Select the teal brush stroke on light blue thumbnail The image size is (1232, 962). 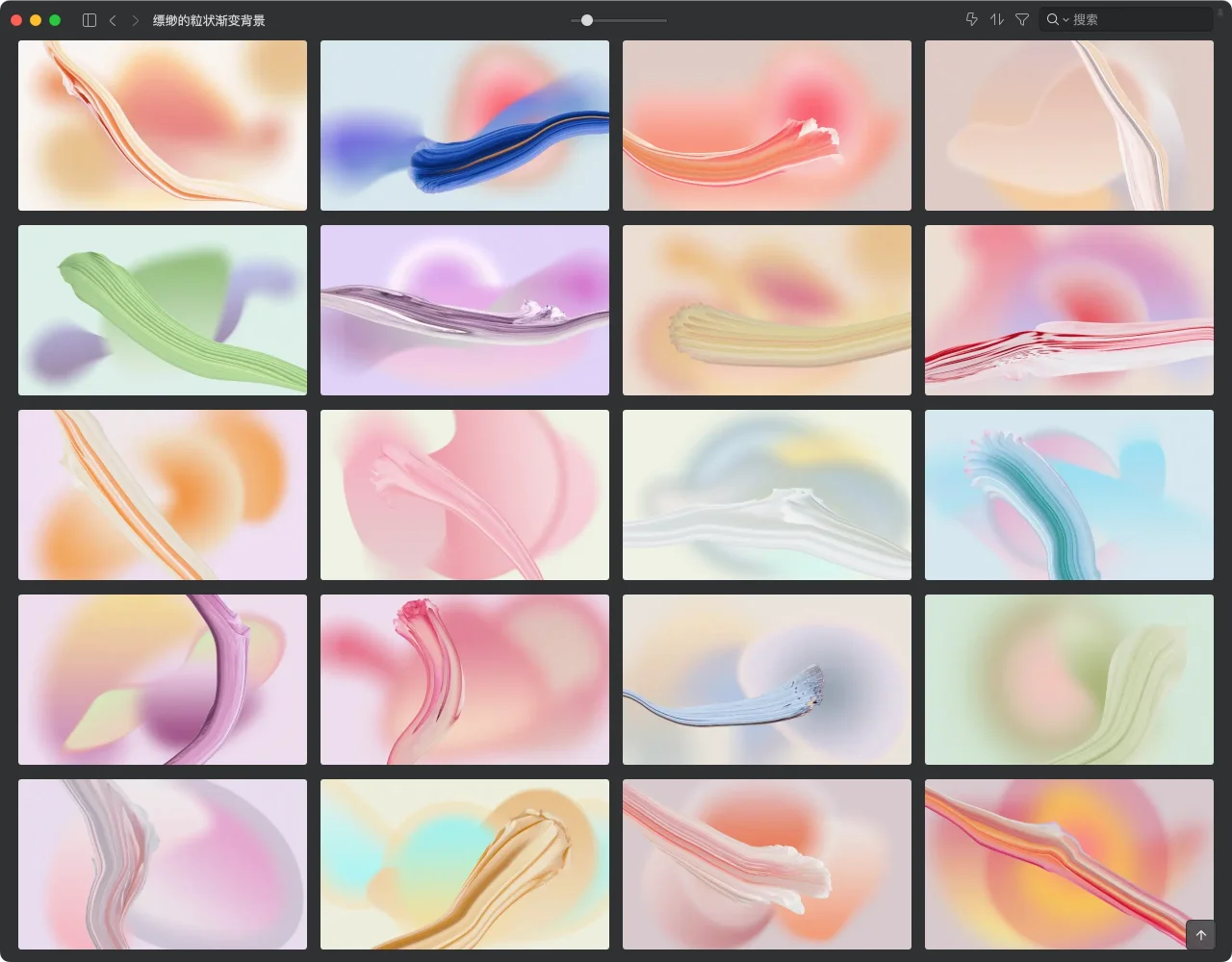pos(1069,494)
